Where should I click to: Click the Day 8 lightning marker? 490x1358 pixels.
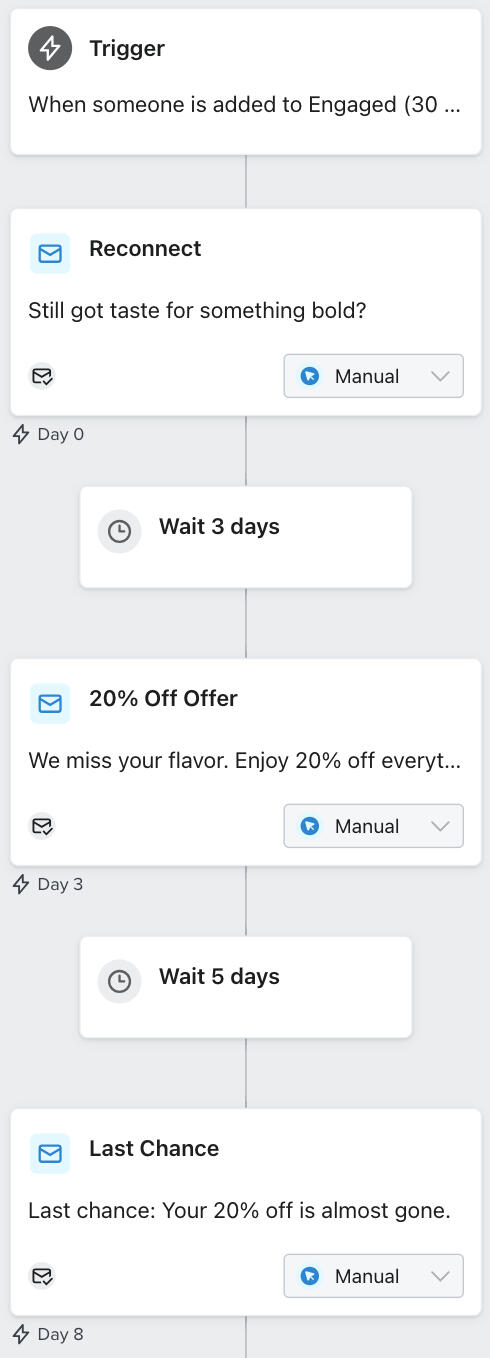[21, 1334]
